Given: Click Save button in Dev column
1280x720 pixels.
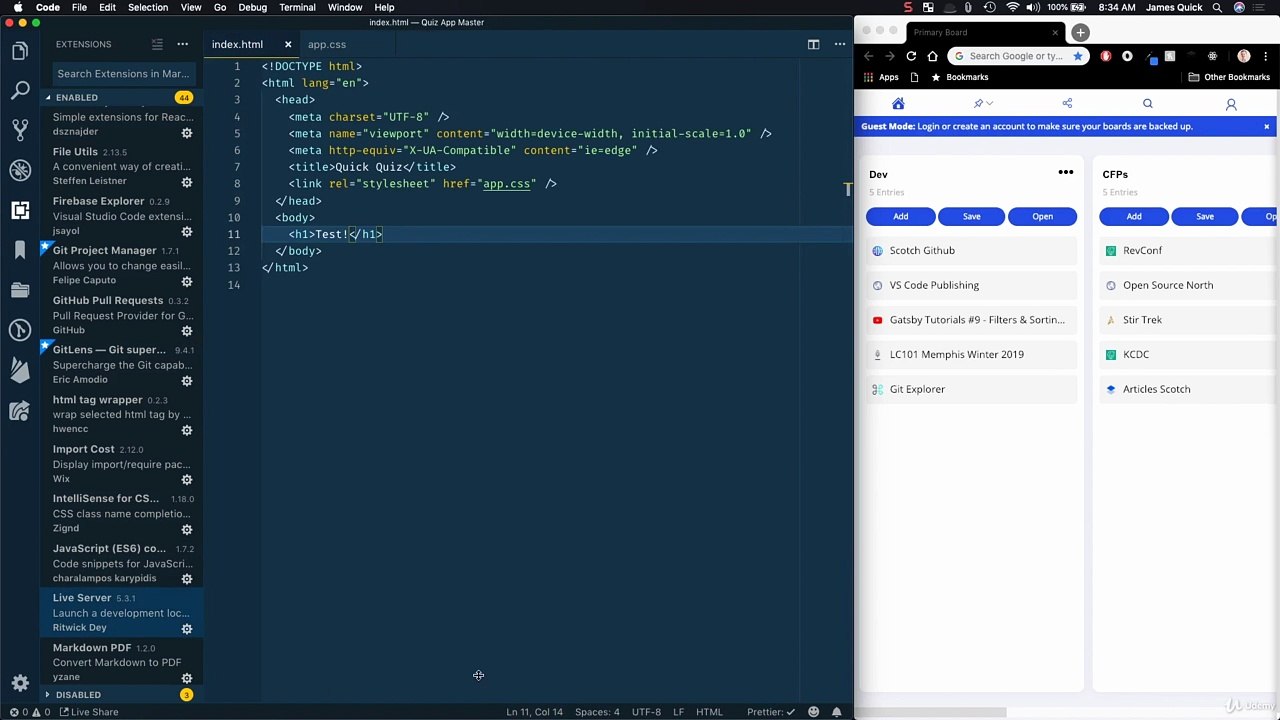Looking at the screenshot, I should tap(971, 216).
